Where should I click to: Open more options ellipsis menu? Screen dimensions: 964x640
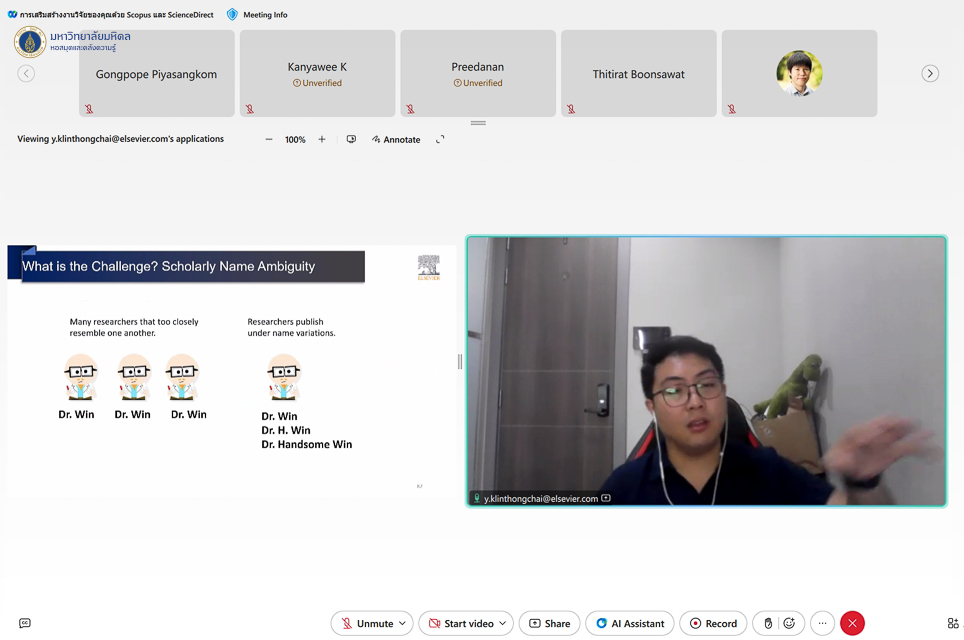[822, 623]
